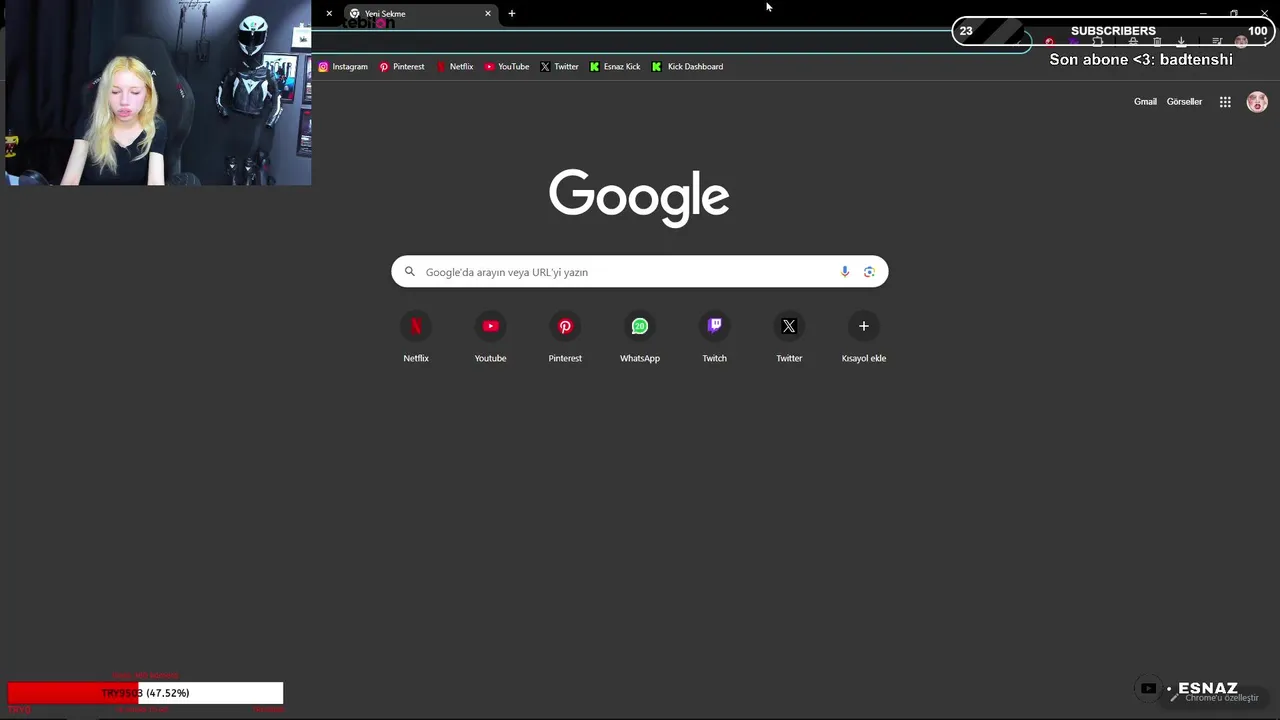Click the ESNAZ channel label
The image size is (1280, 720).
[x=1208, y=688]
